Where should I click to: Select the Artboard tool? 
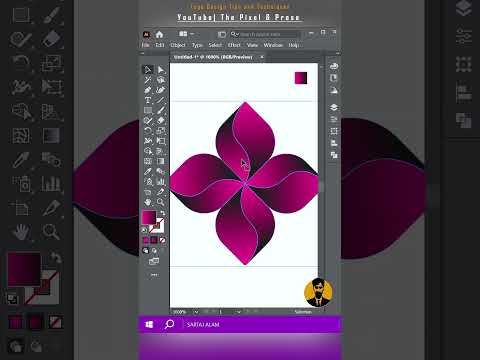pos(148,192)
